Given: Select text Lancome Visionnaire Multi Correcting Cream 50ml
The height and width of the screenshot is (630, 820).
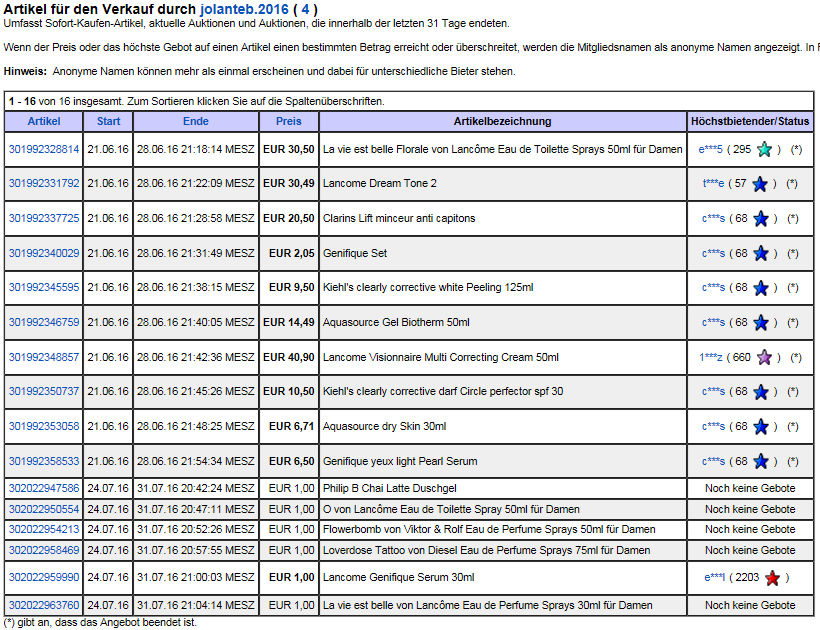Looking at the screenshot, I should point(441,358).
